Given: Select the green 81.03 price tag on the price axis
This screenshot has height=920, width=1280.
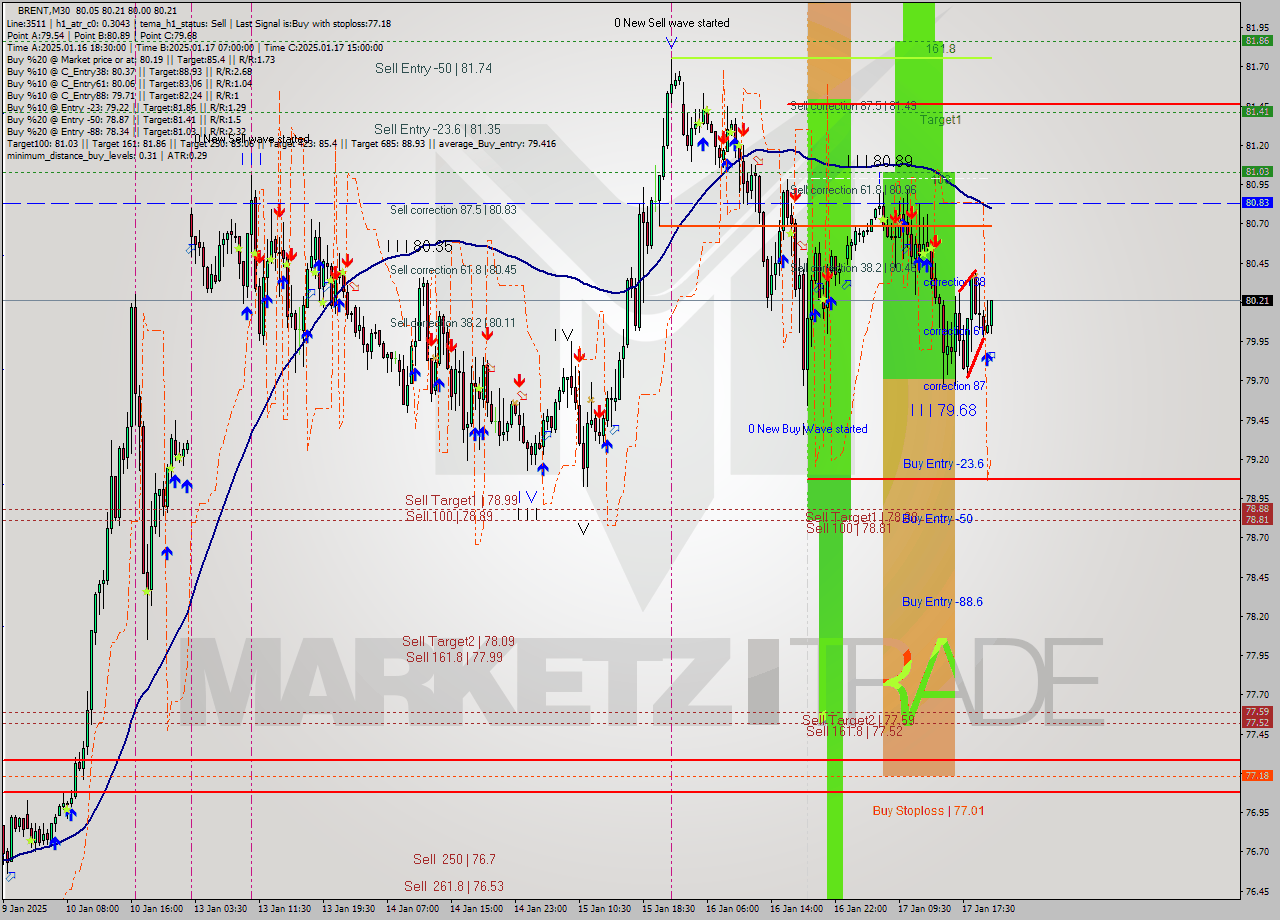Looking at the screenshot, I should 1257,172.
